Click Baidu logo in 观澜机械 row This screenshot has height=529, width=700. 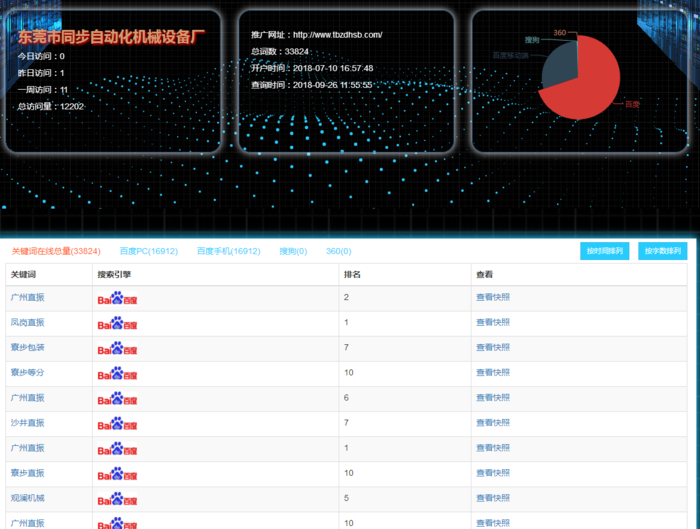pos(117,499)
